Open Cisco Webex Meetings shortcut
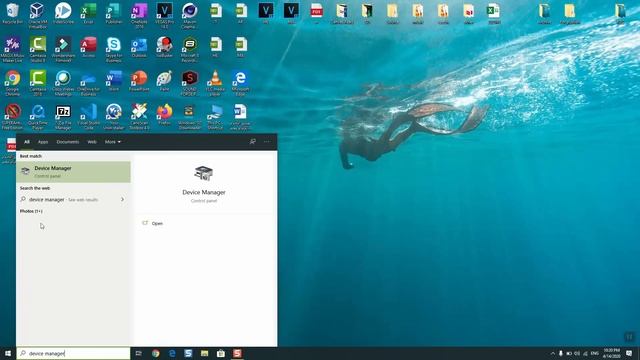 click(x=63, y=83)
